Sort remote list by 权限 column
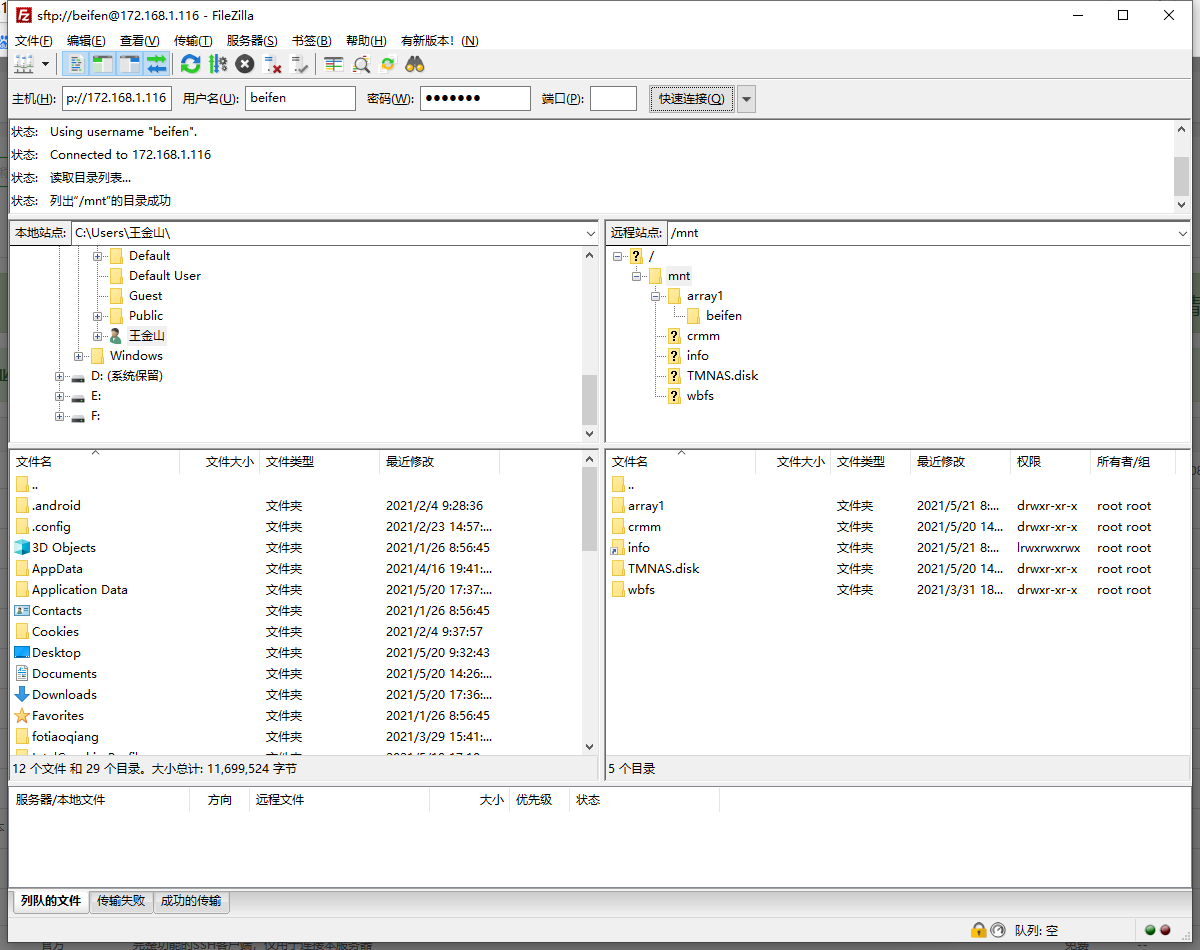Viewport: 1200px width, 950px height. click(1050, 462)
